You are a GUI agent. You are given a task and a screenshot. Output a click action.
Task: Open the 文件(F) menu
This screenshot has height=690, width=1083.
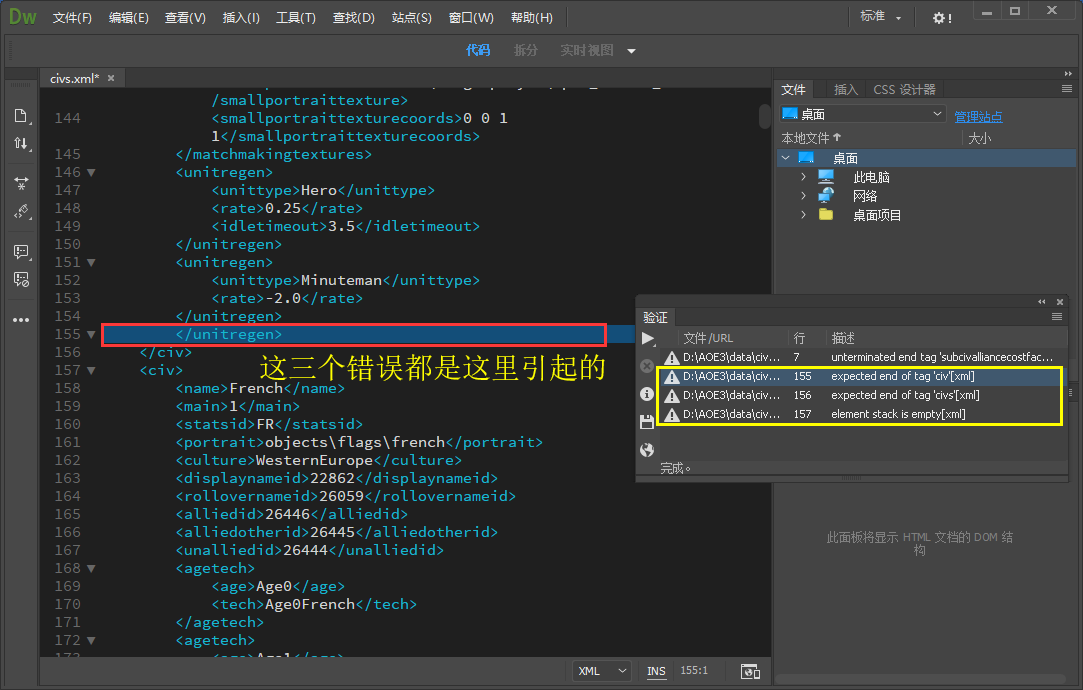[x=72, y=18]
